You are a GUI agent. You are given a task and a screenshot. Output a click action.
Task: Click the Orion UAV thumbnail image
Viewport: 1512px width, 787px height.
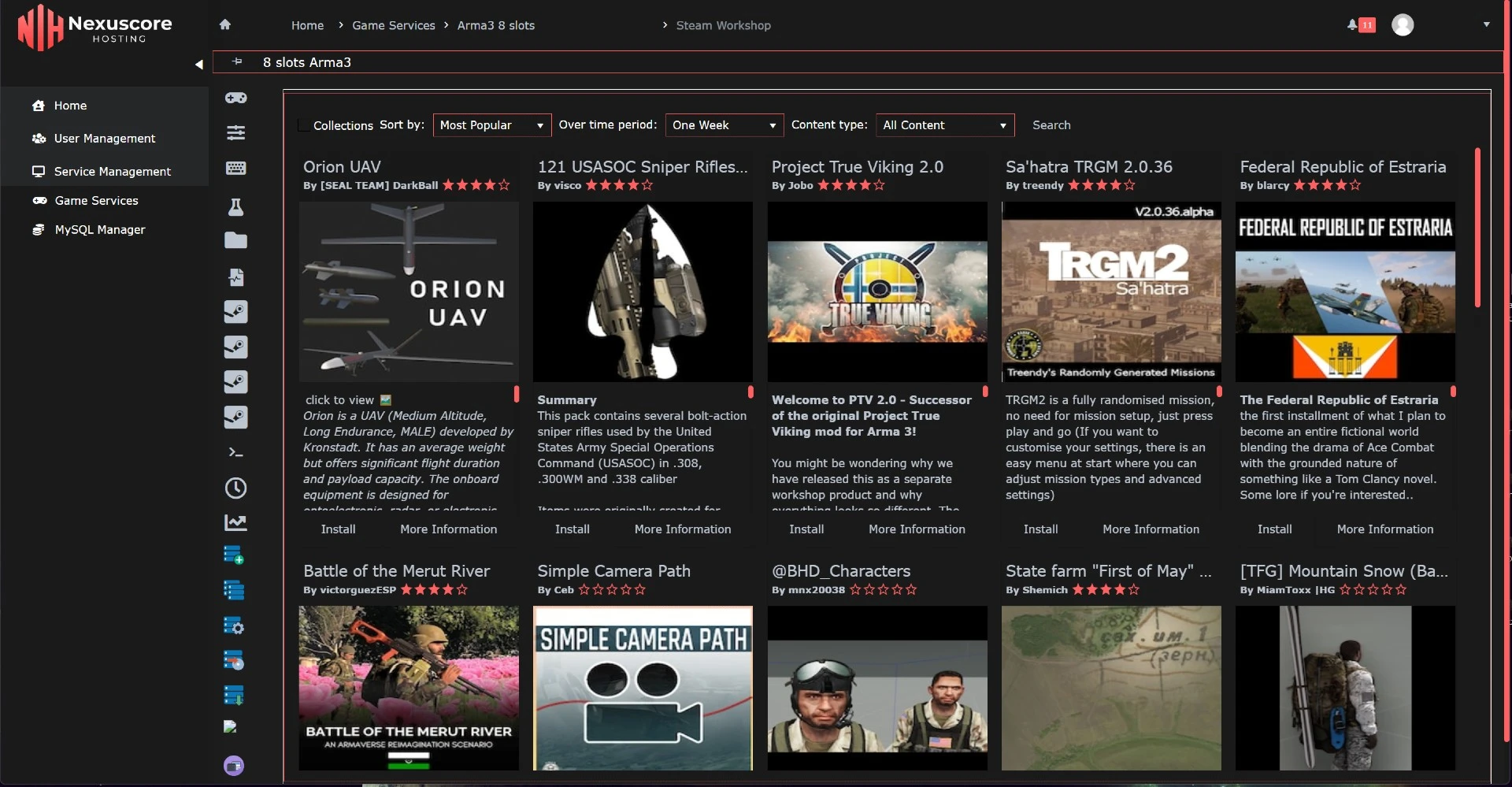click(409, 291)
